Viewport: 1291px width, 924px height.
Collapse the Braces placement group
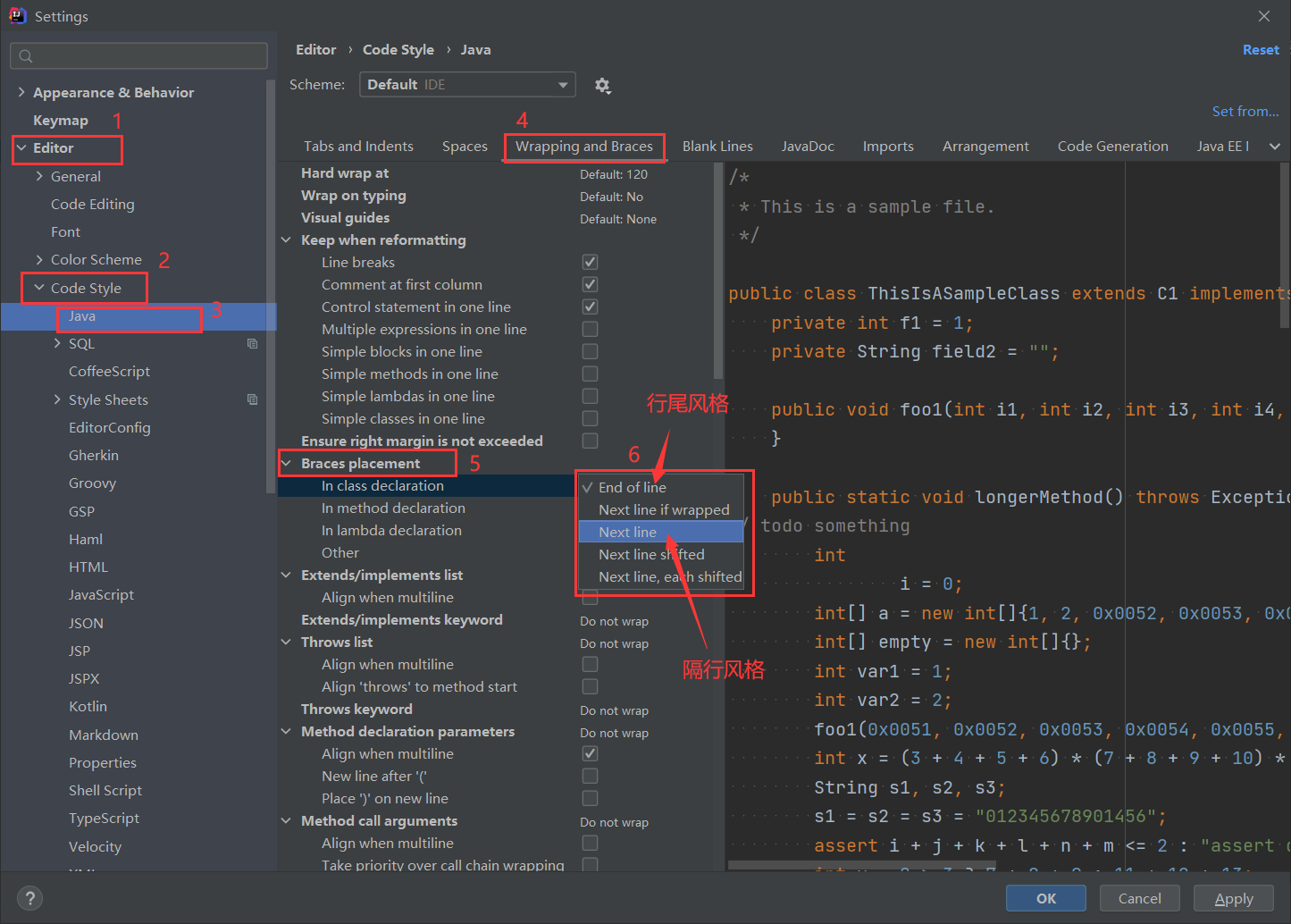(x=286, y=463)
